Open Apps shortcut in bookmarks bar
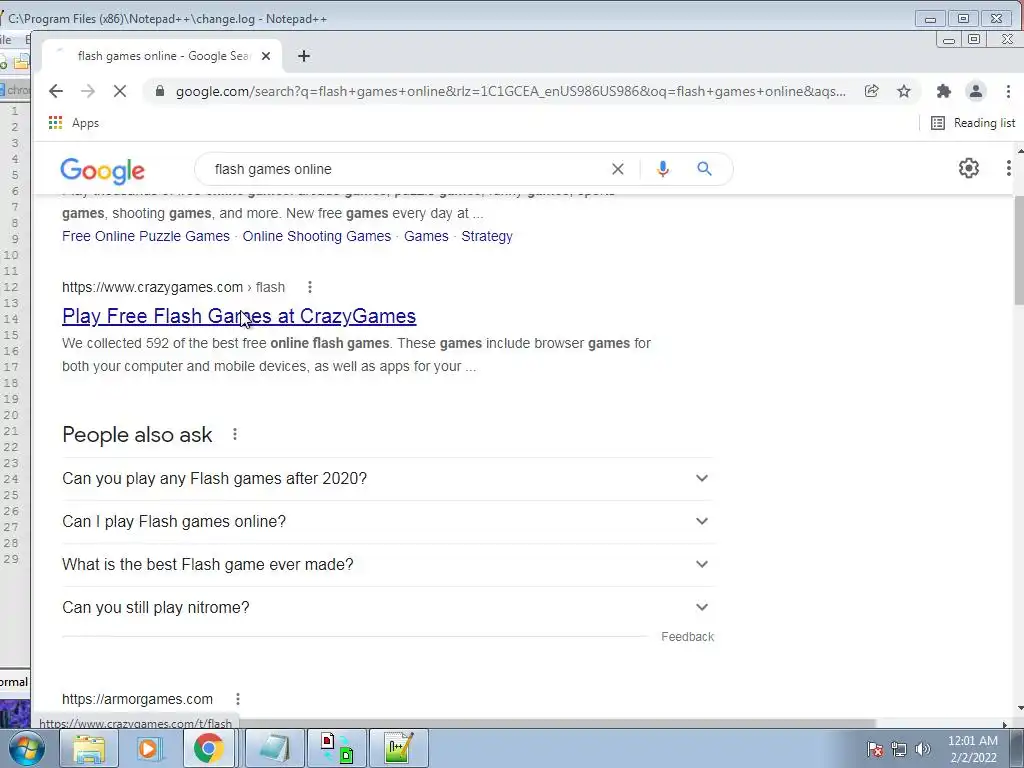Viewport: 1024px width, 768px height. tap(74, 123)
